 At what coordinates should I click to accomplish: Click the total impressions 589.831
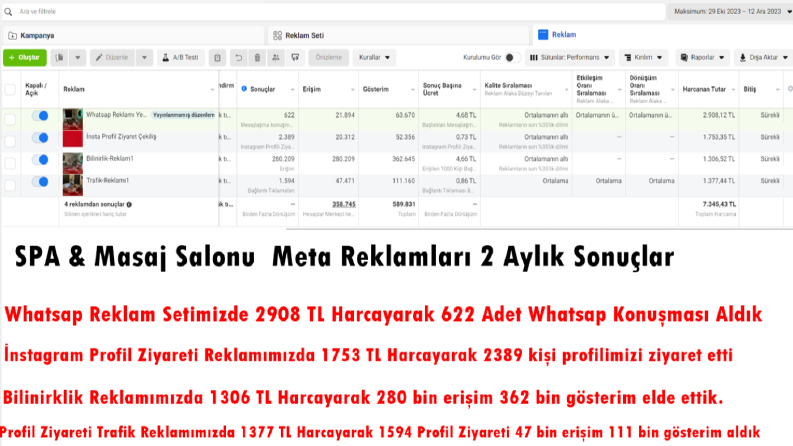coord(404,204)
